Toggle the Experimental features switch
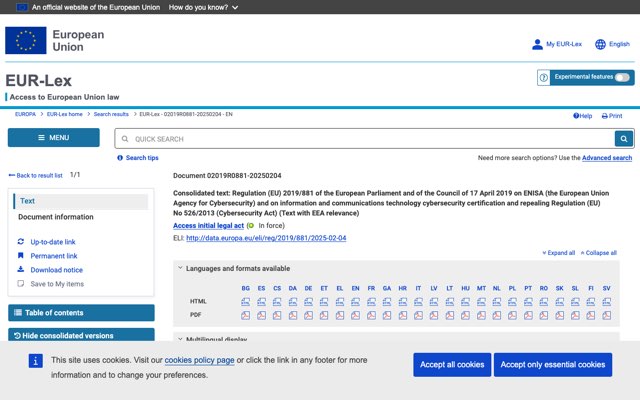The height and width of the screenshot is (400, 640). (x=622, y=78)
